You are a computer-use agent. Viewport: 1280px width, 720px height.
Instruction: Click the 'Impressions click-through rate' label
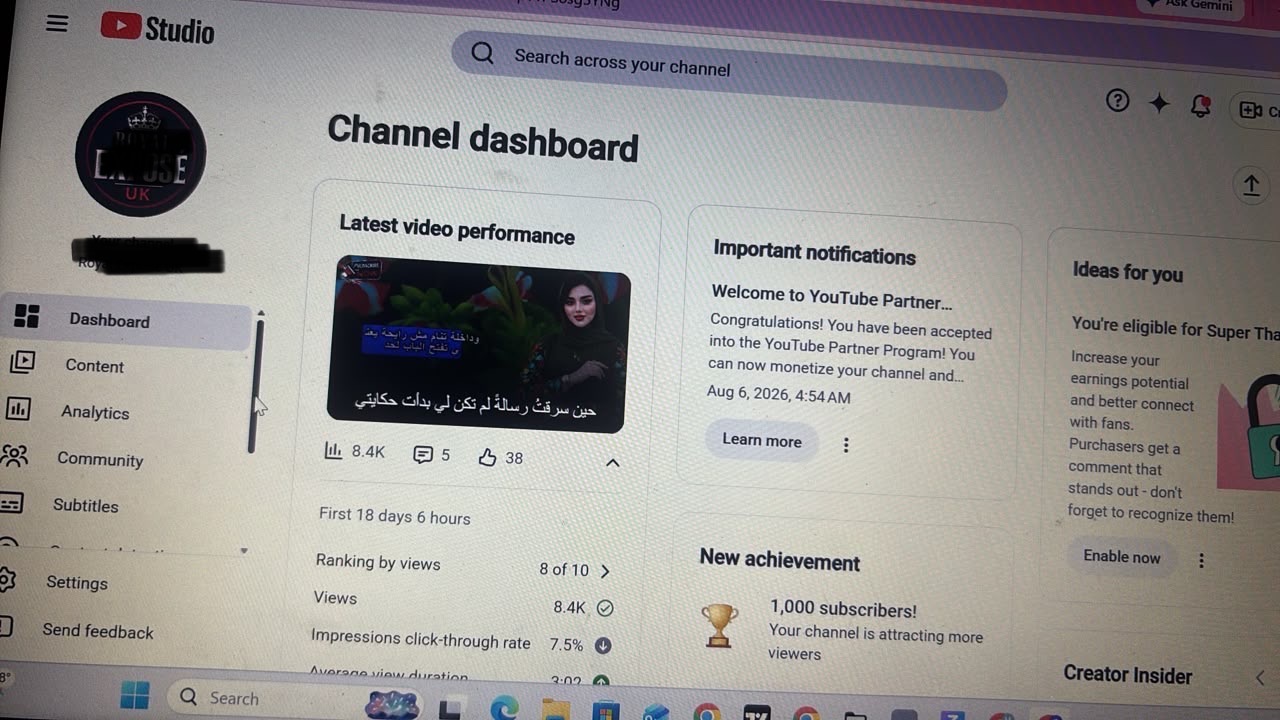[x=420, y=639]
